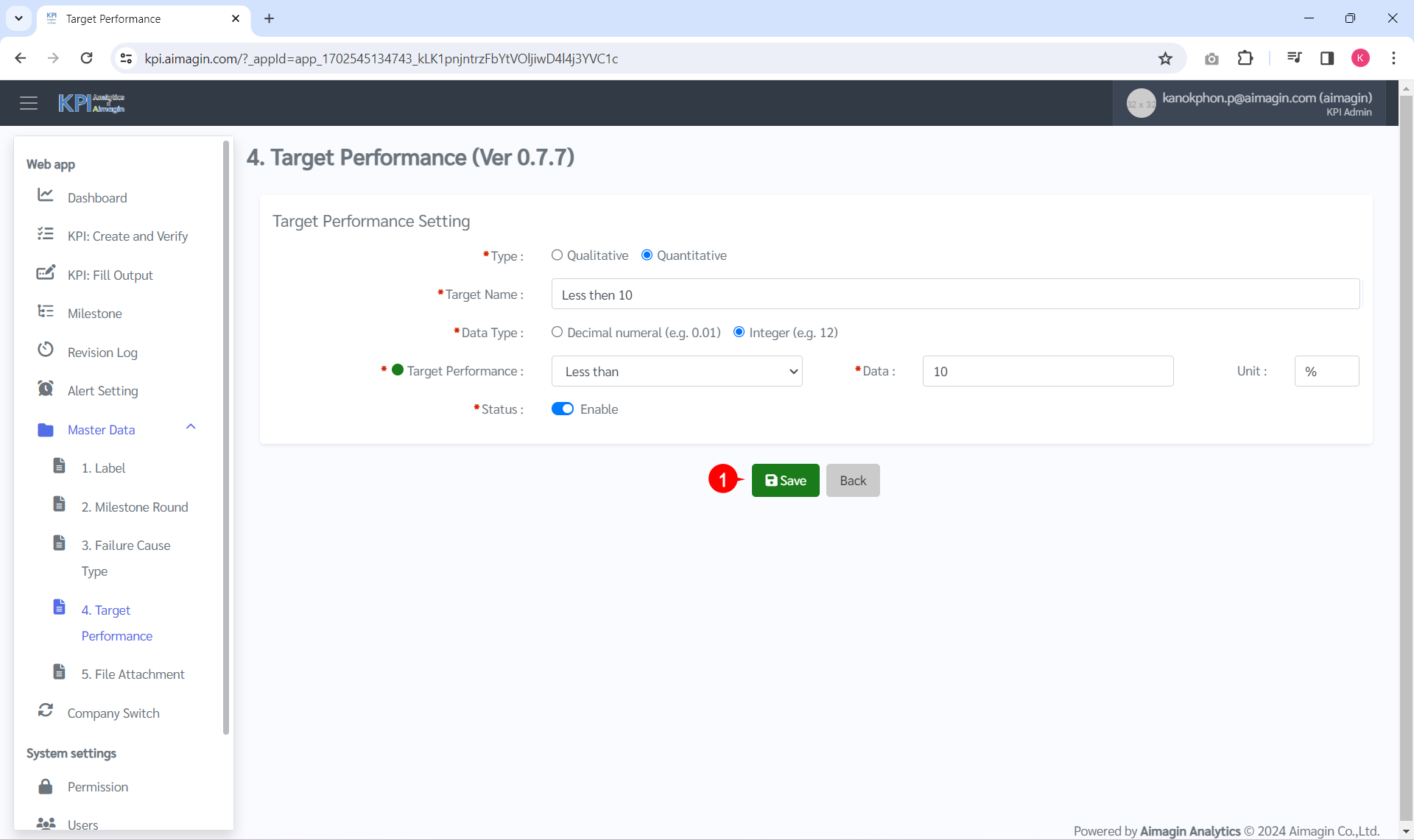Open KPI: Fill Output page
1414x840 pixels.
pyautogui.click(x=110, y=275)
